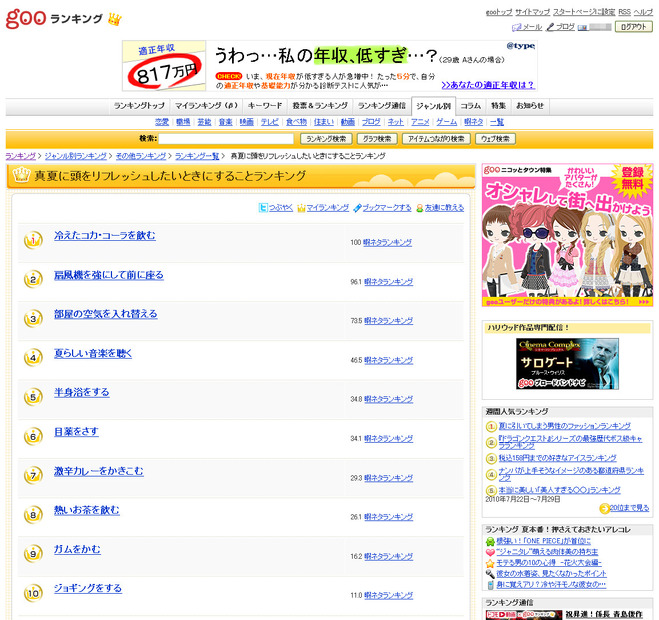The height and width of the screenshot is (620, 659).
Task: Click heart icon beside ジャニタレ link
Action: point(490,552)
